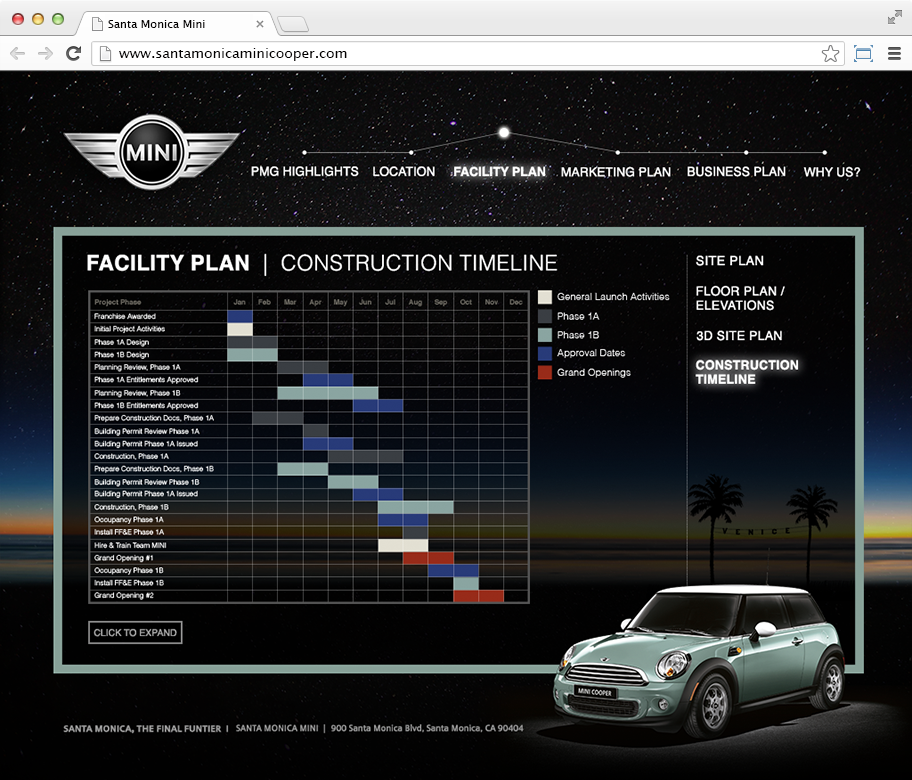Click the Approval Dates legend swatch
Screen dimensions: 912x780
click(544, 353)
